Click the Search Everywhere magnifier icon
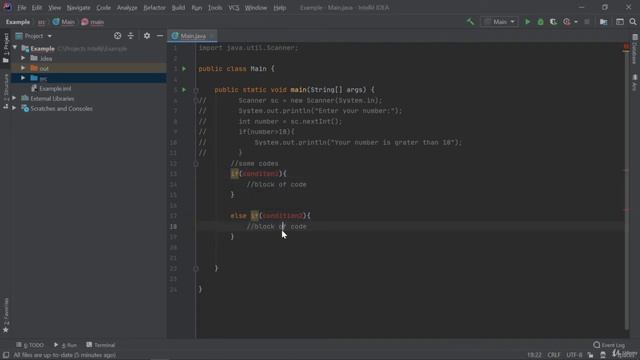Screen dimensions: 640x360 tap(633, 22)
